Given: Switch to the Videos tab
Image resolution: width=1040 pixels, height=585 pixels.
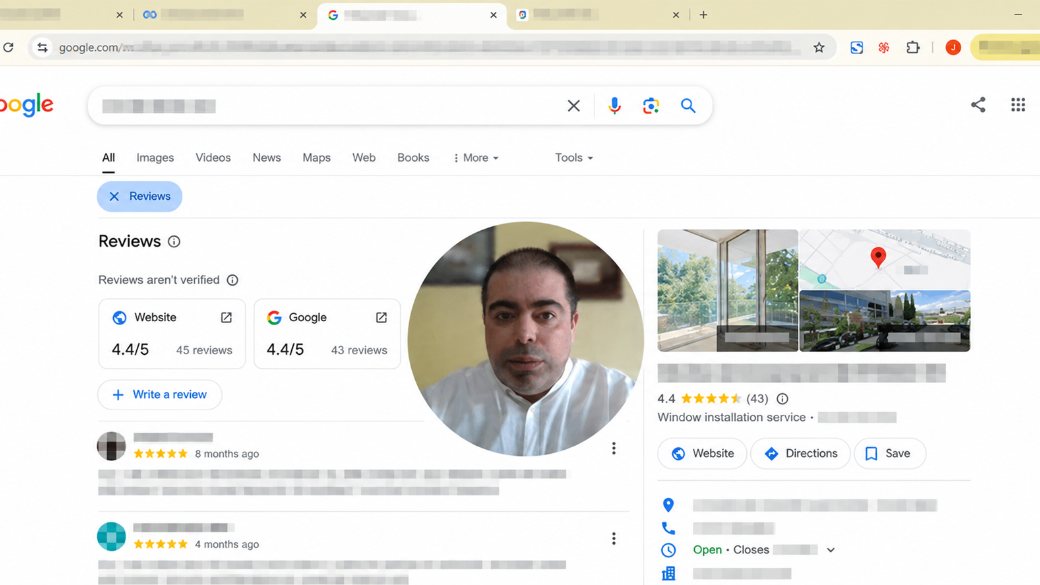Looking at the screenshot, I should [x=213, y=158].
